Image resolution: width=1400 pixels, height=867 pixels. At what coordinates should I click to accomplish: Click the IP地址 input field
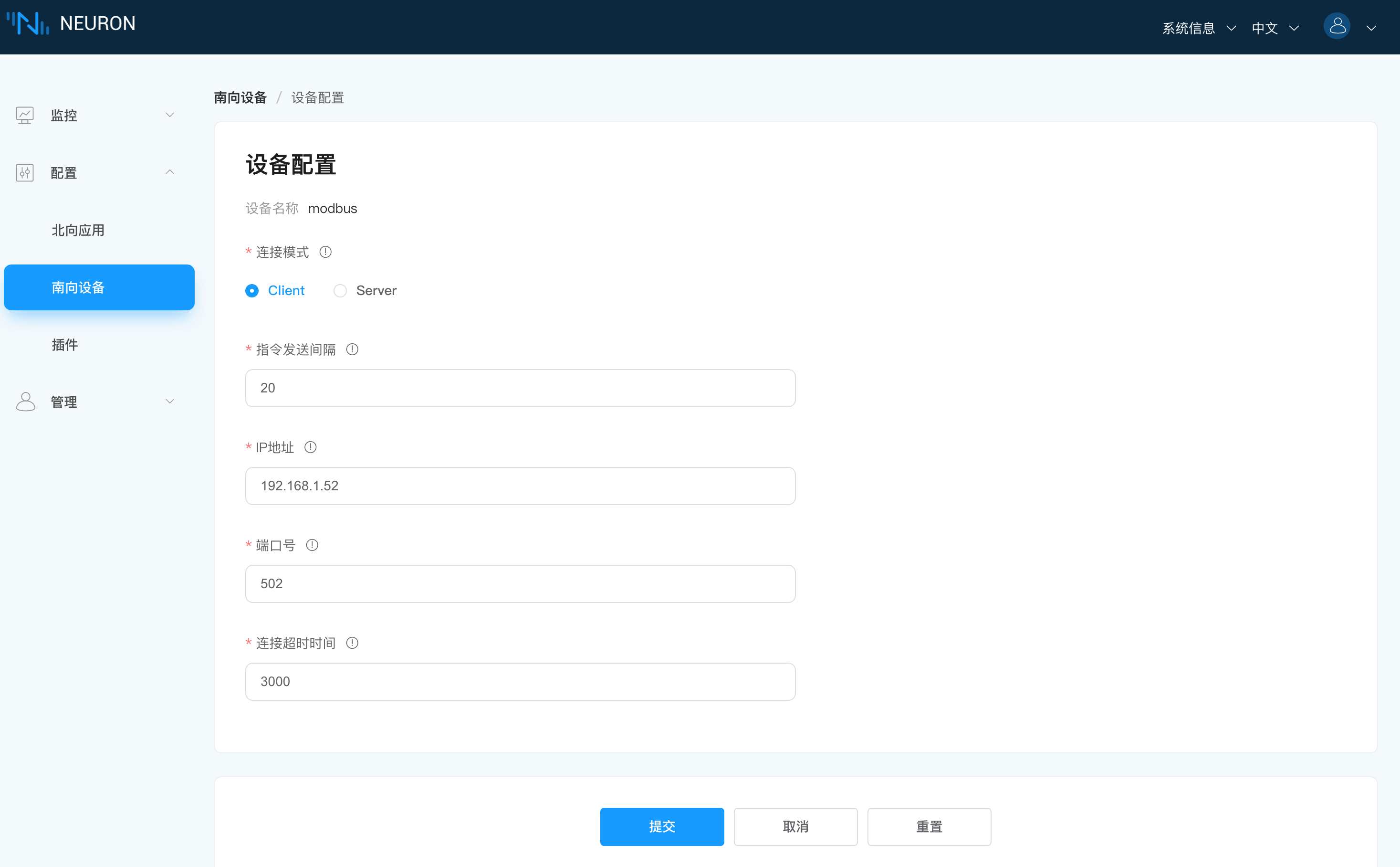point(520,486)
